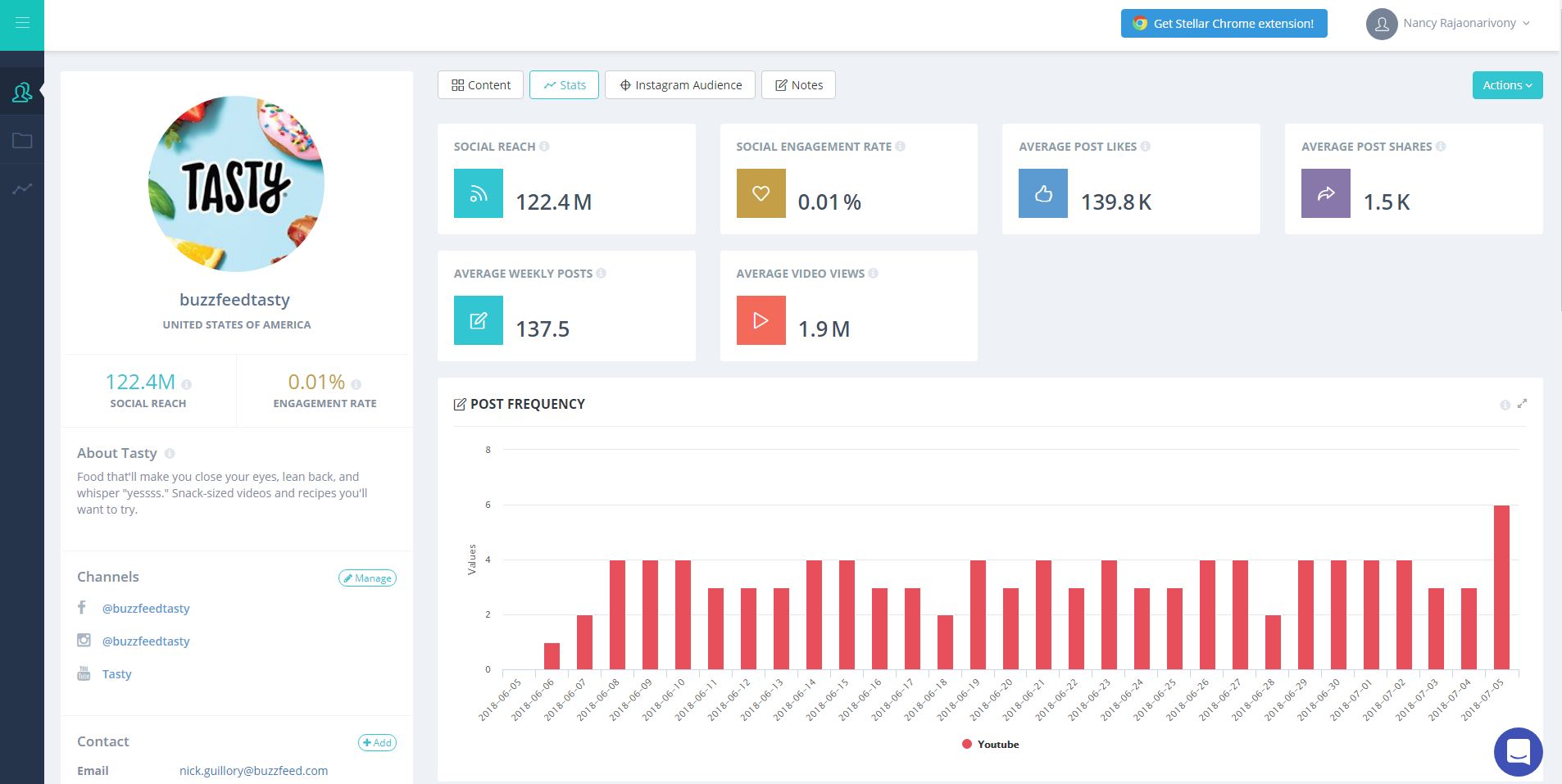
Task: Click the 2018-06-07 bar in chart
Action: tap(584, 642)
